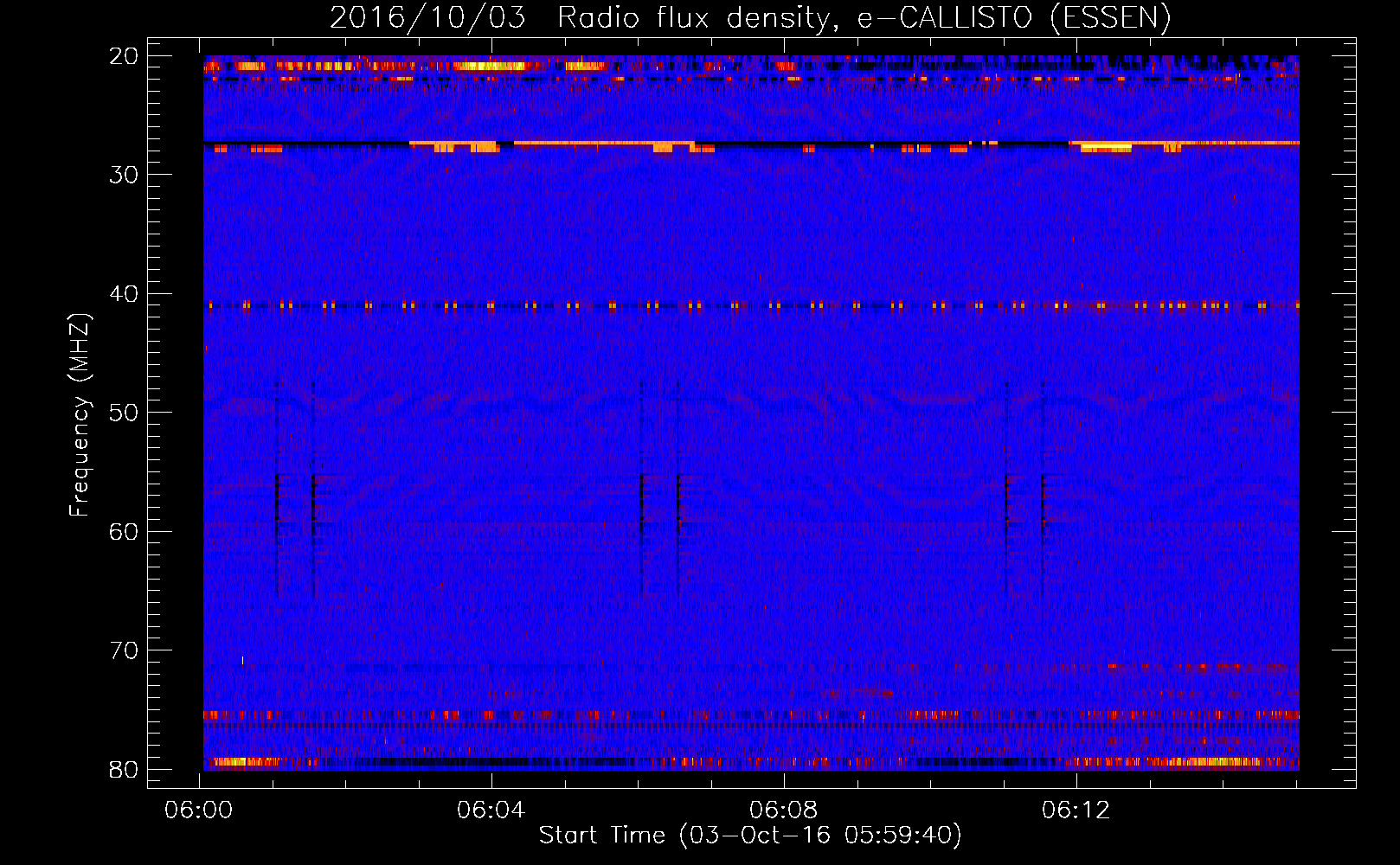This screenshot has width=1400, height=865.
Task: Click the 'Frequency (MHZ)' axis label
Action: pyautogui.click(x=79, y=415)
